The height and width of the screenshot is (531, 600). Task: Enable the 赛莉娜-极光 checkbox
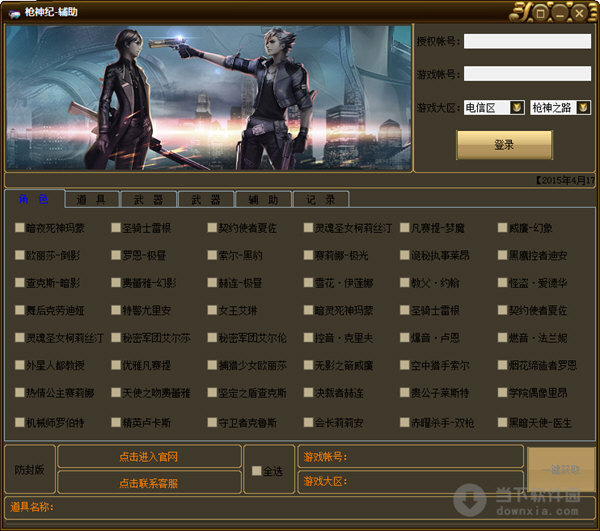(x=308, y=255)
